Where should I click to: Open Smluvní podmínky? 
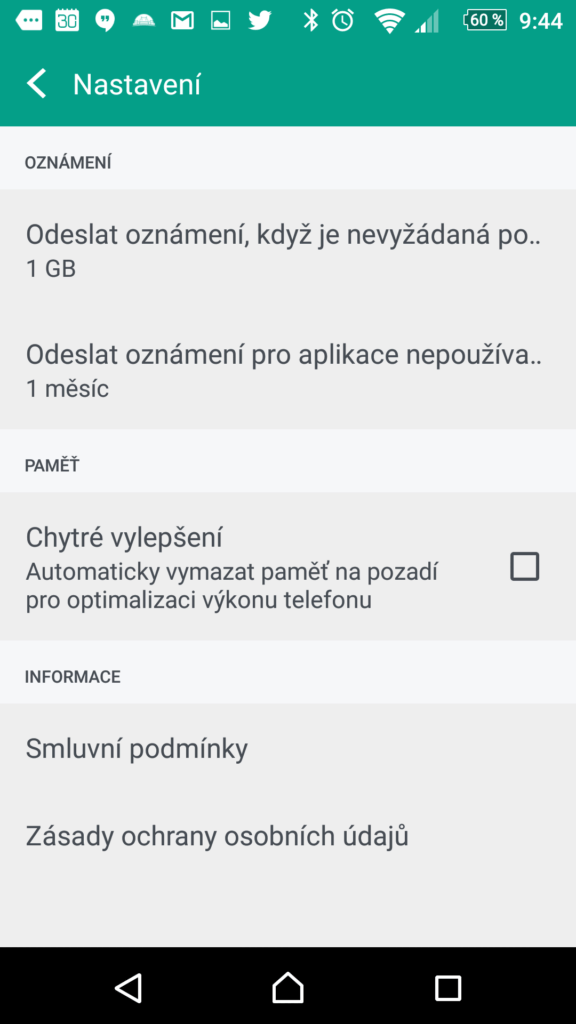288,748
